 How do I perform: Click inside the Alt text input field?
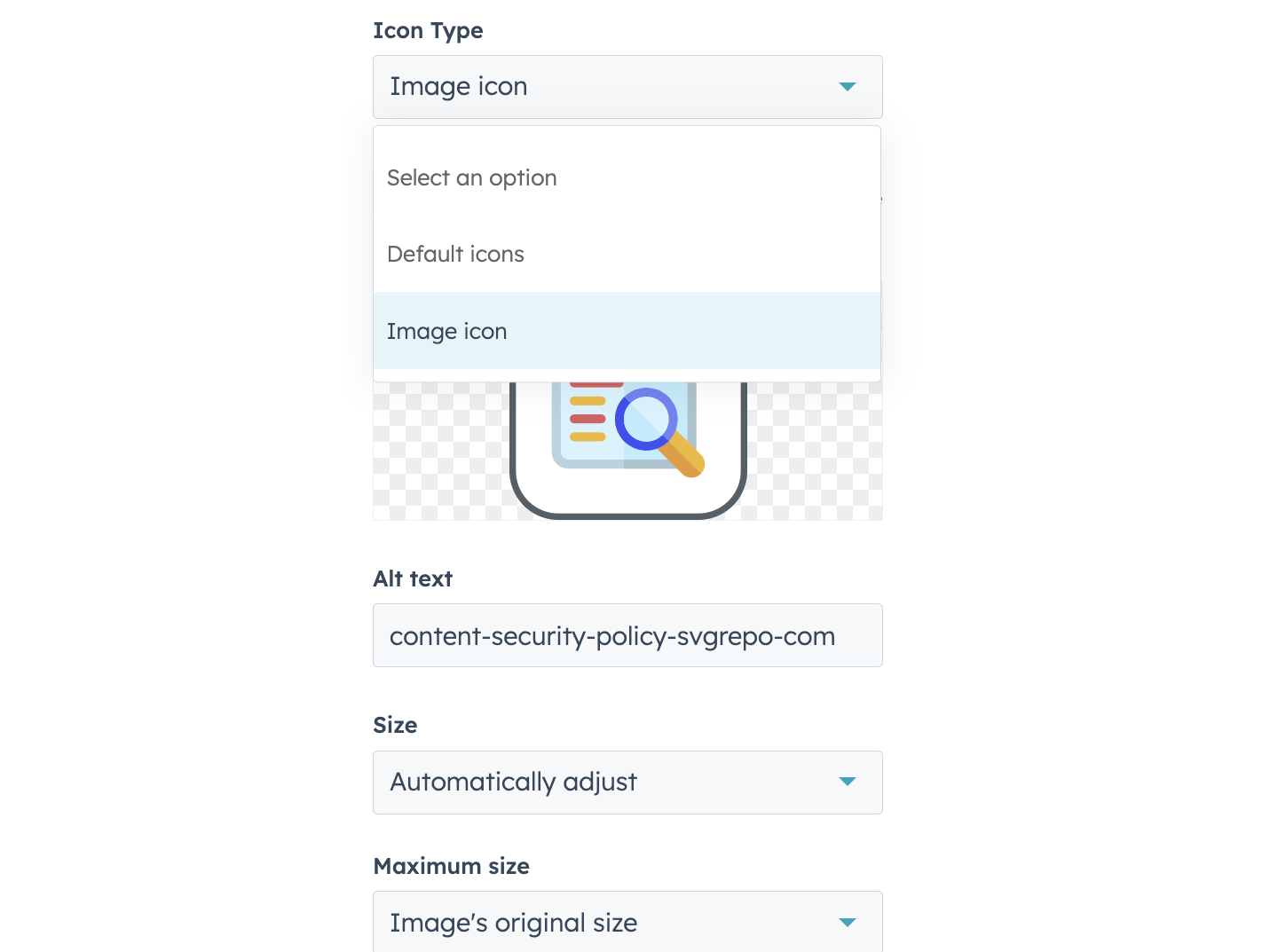[x=627, y=635]
